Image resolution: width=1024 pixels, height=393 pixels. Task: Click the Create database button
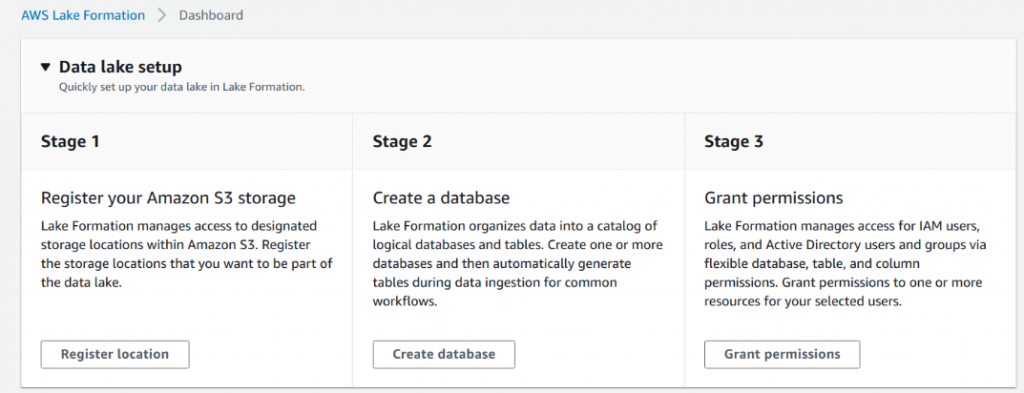(x=444, y=354)
